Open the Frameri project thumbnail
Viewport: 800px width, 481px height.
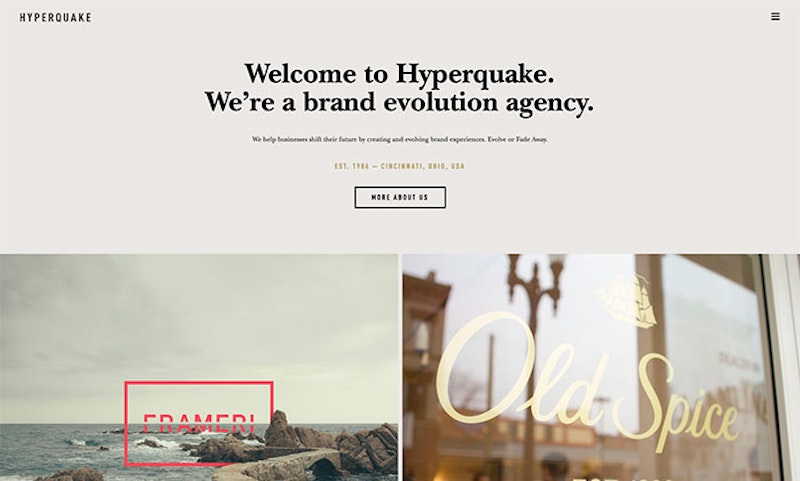[199, 367]
